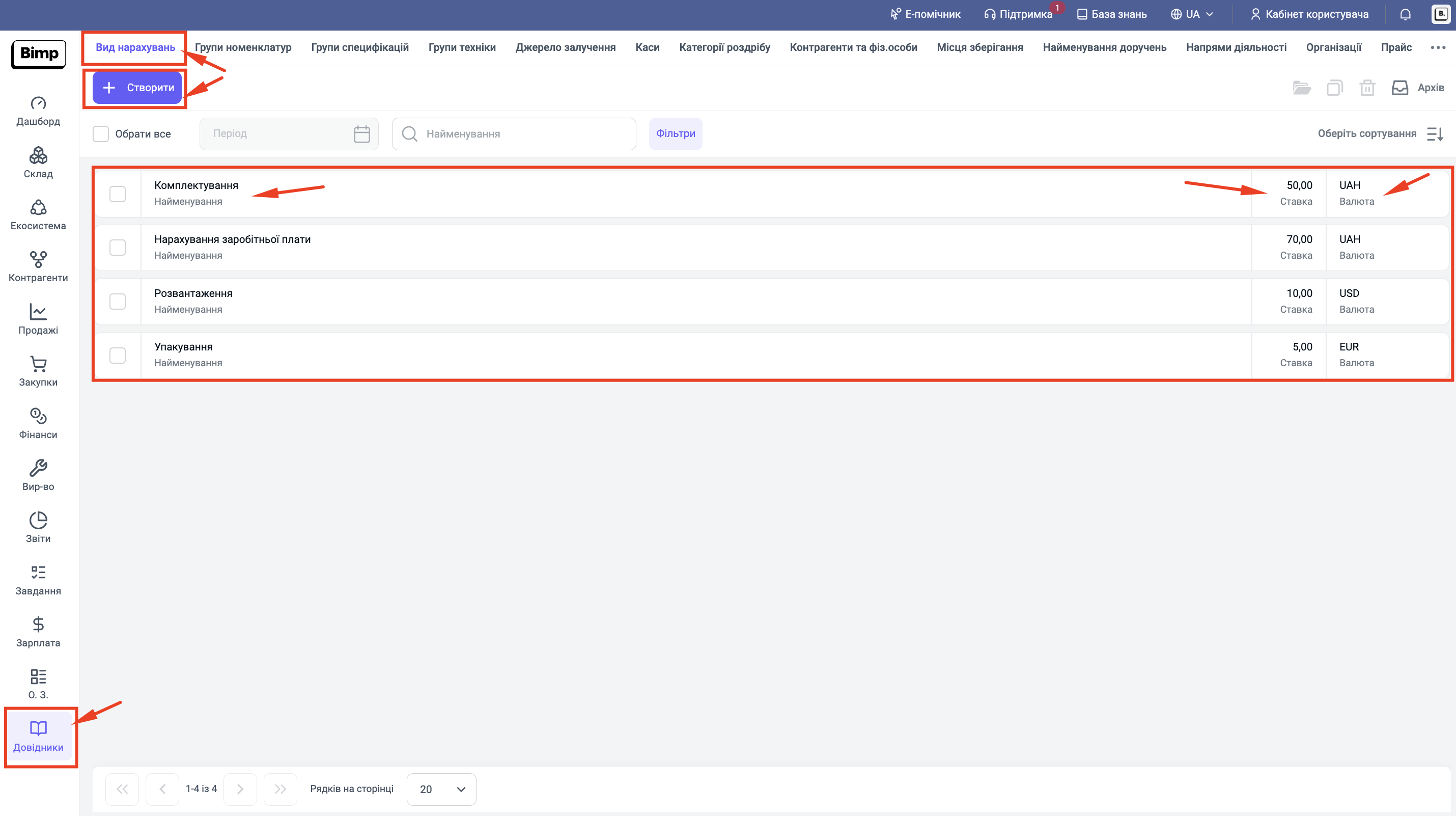The height and width of the screenshot is (816, 1456).
Task: Tick checkbox for Комплектування row
Action: tap(118, 194)
